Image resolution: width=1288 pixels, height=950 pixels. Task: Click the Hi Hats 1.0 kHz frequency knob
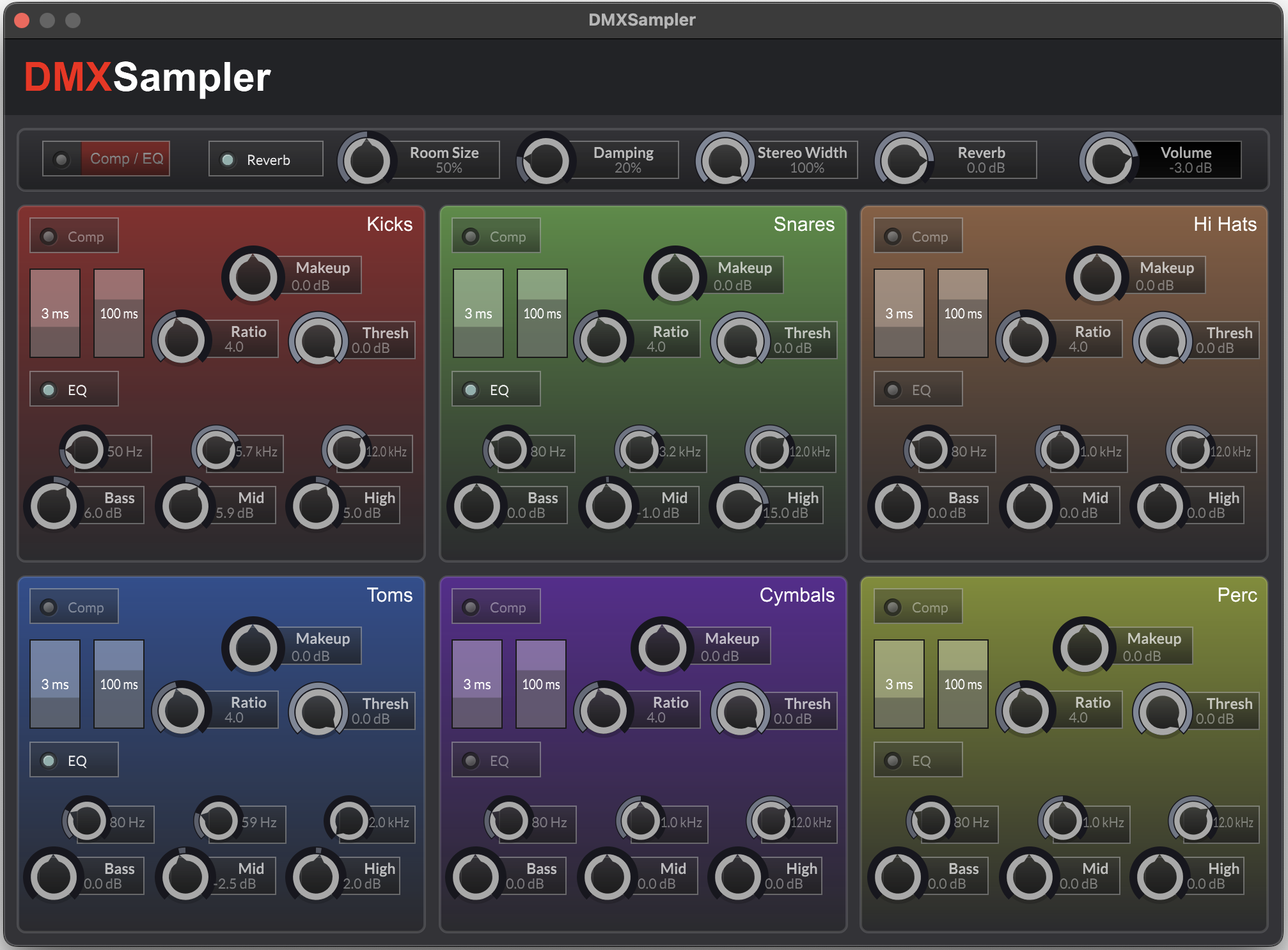[1060, 449]
